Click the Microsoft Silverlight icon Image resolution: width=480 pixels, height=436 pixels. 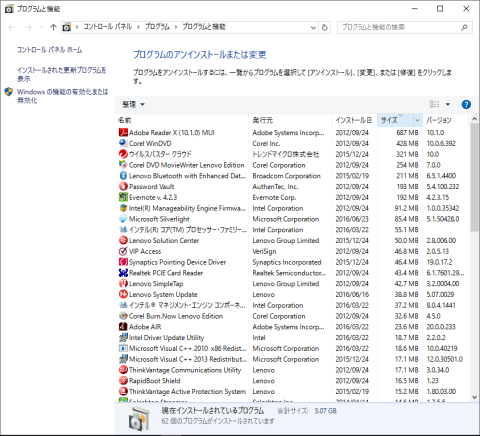click(123, 219)
